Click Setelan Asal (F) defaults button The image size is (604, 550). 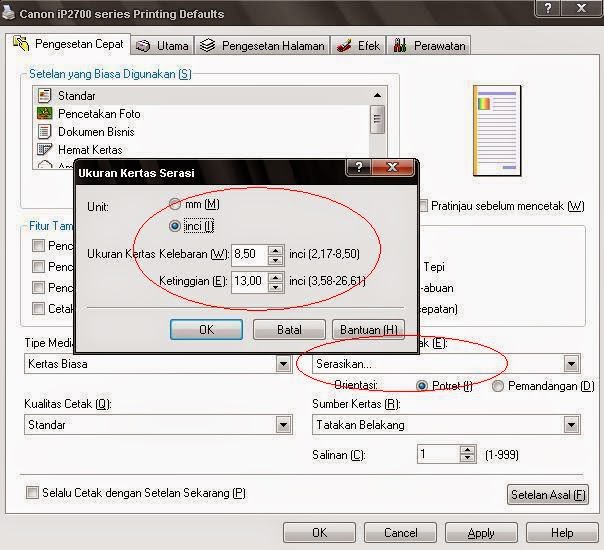tap(548, 494)
